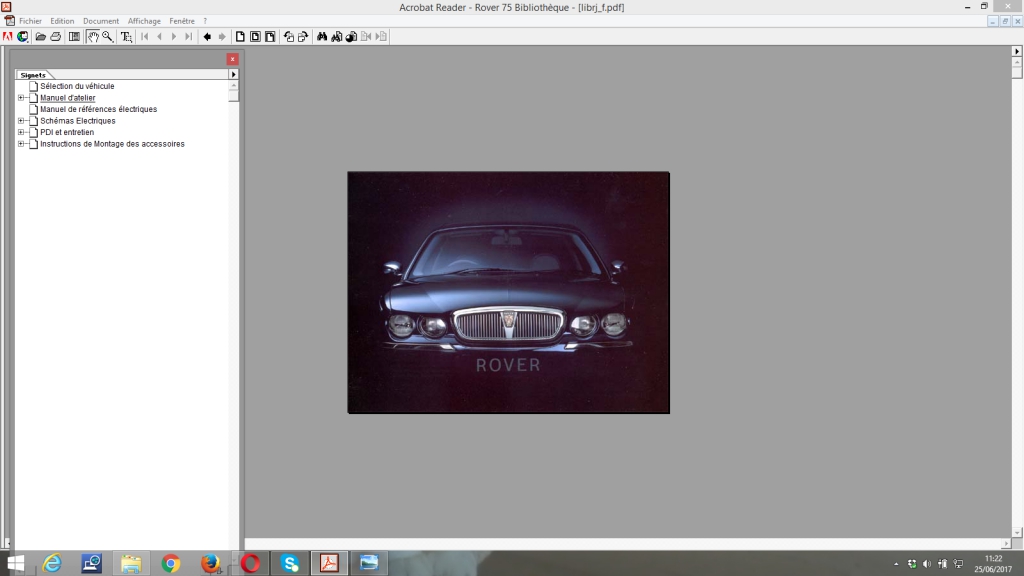
Task: Toggle the navigation pane toolbar button
Action: 74,37
